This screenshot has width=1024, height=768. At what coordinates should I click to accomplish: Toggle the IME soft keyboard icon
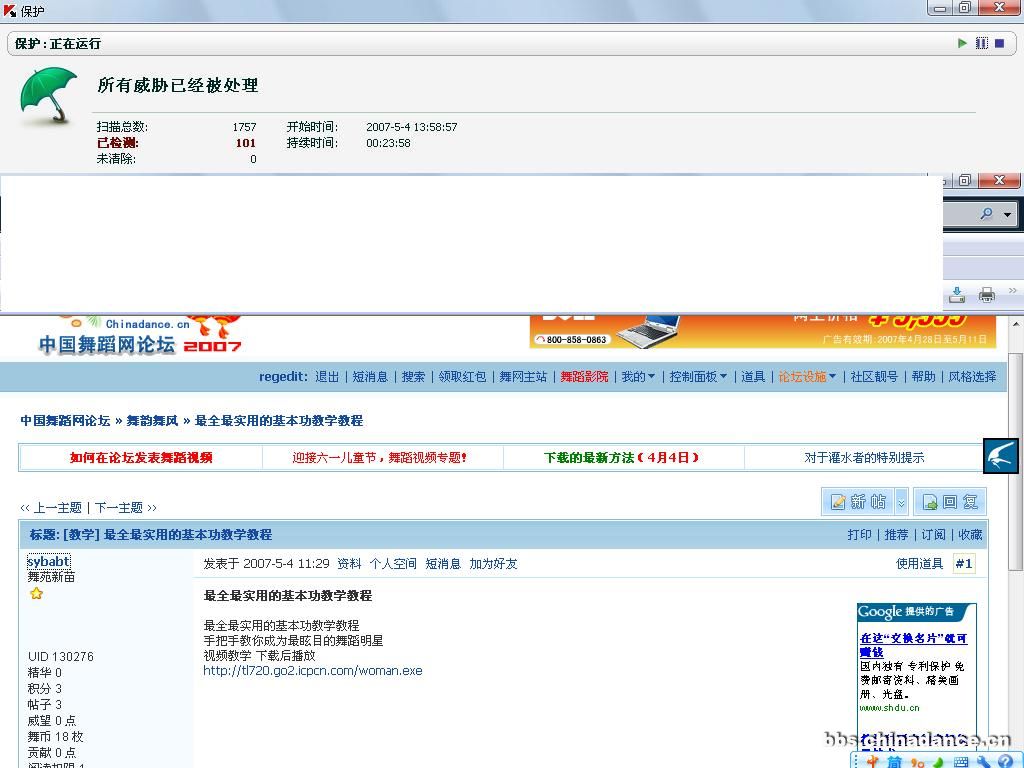(961, 762)
